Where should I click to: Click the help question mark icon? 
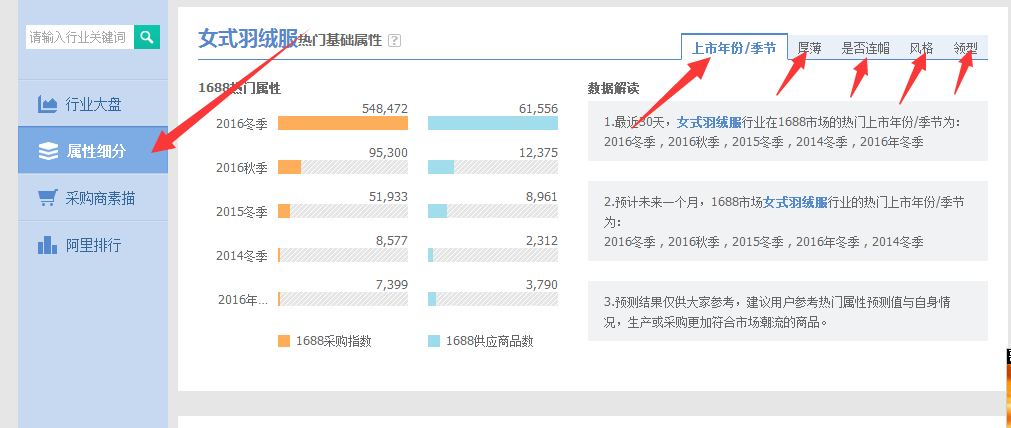pyautogui.click(x=394, y=41)
